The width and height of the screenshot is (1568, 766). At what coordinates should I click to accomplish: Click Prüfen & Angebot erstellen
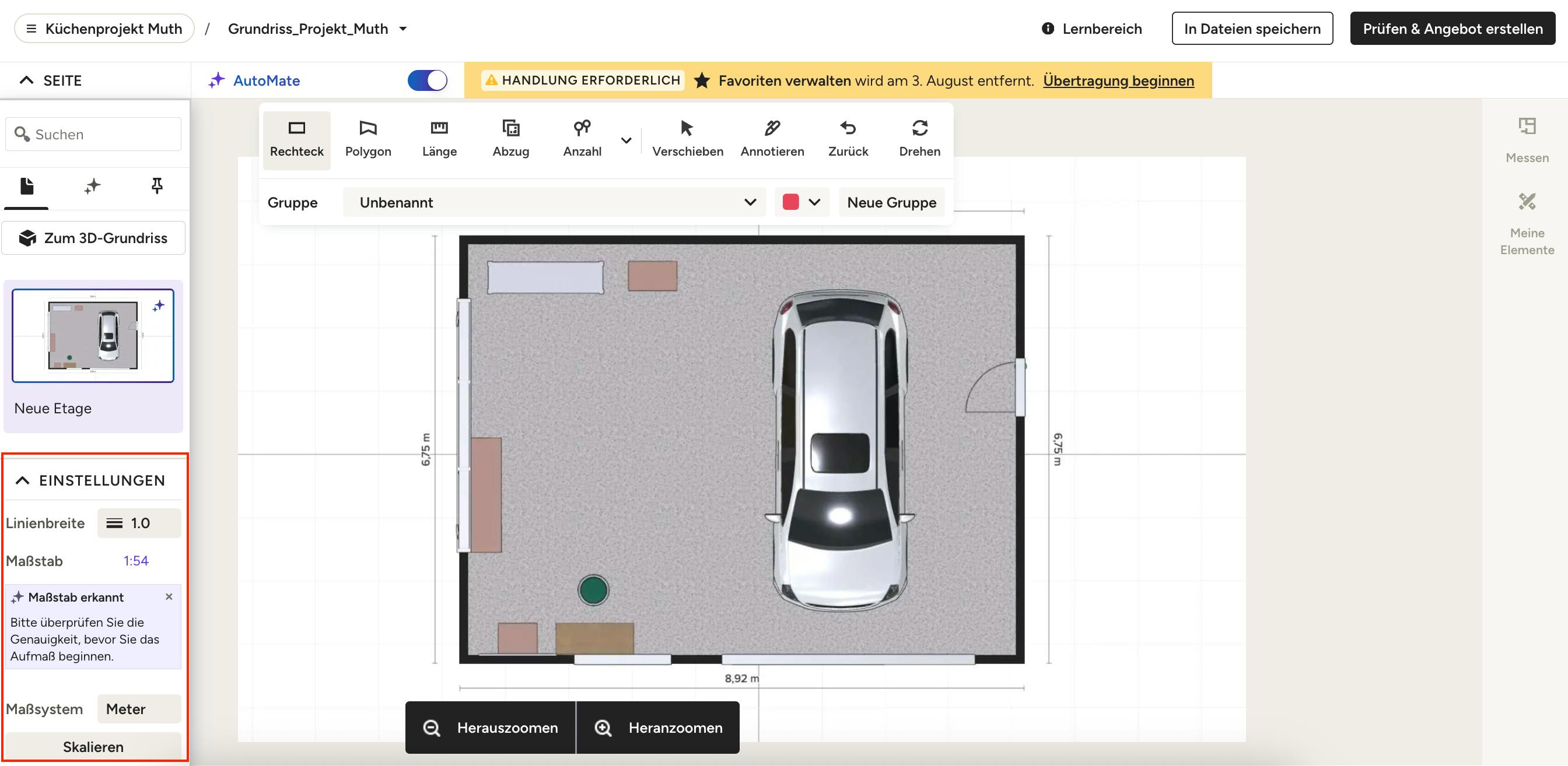[1452, 29]
